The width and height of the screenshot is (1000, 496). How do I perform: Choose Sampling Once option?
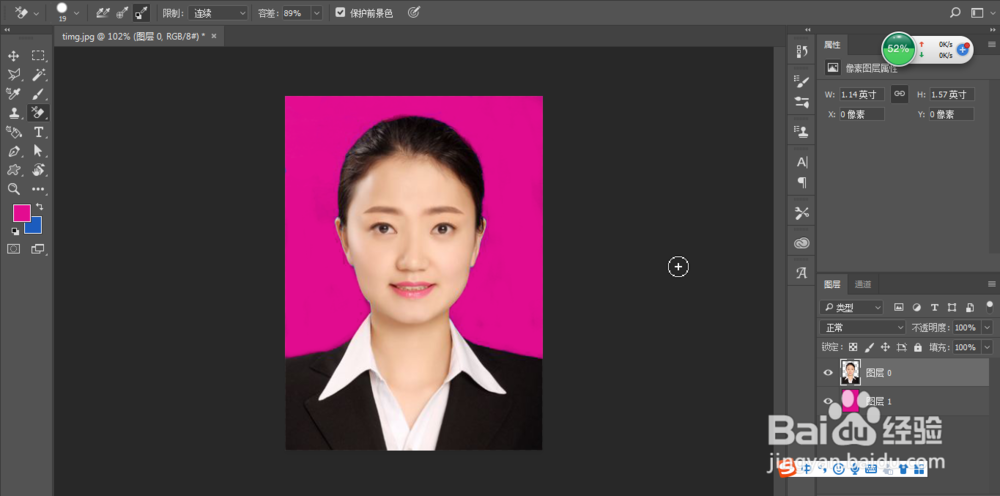pyautogui.click(x=122, y=13)
